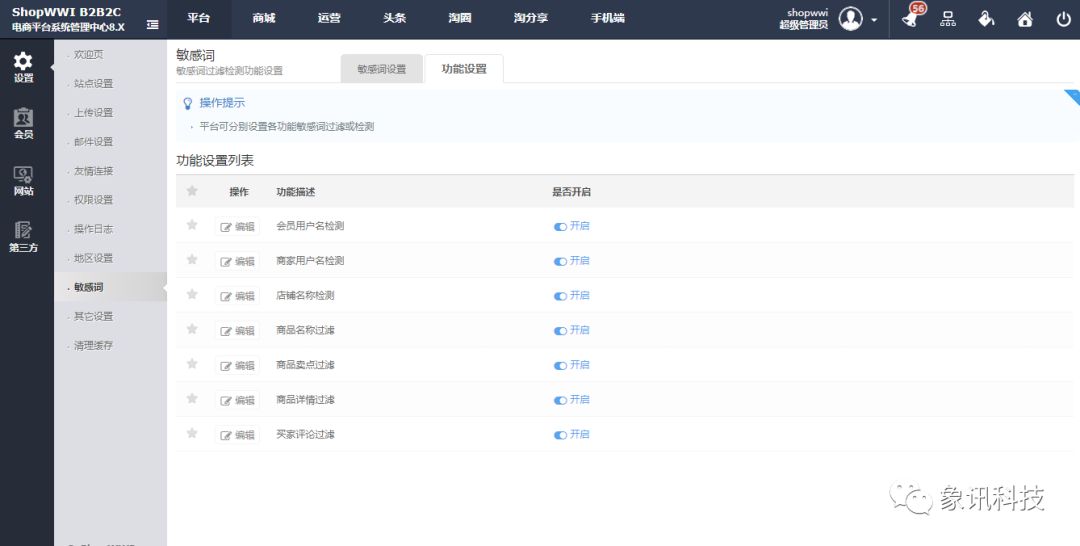
Task: Open 邮件设置 in the side menu
Action: 94,142
